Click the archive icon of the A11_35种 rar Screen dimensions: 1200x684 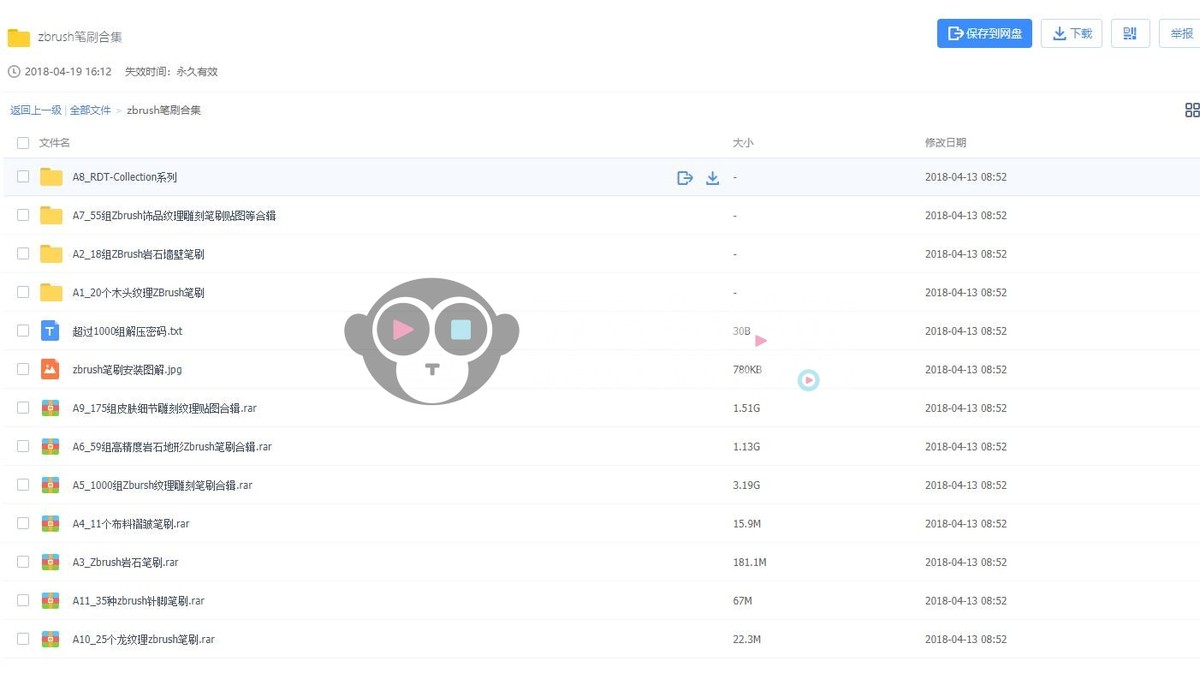[50, 600]
